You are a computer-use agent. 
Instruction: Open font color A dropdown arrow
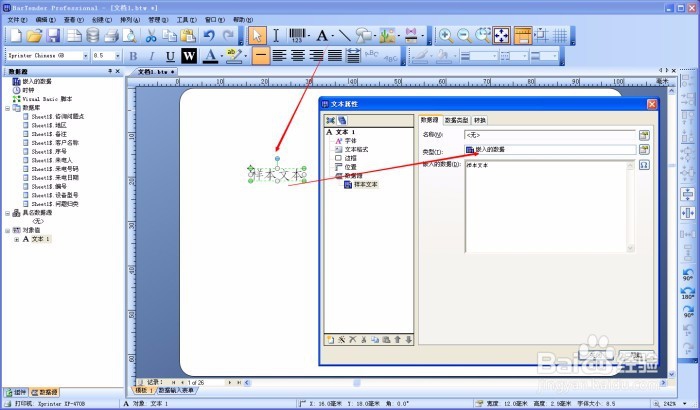click(x=222, y=56)
